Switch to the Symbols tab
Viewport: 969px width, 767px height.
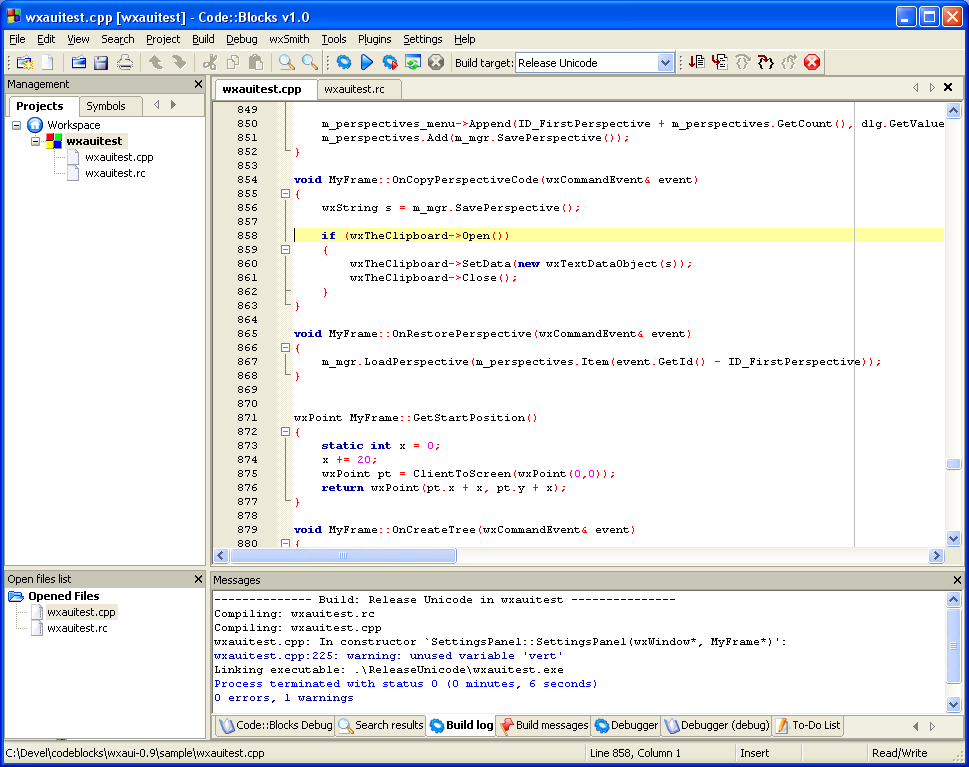106,106
